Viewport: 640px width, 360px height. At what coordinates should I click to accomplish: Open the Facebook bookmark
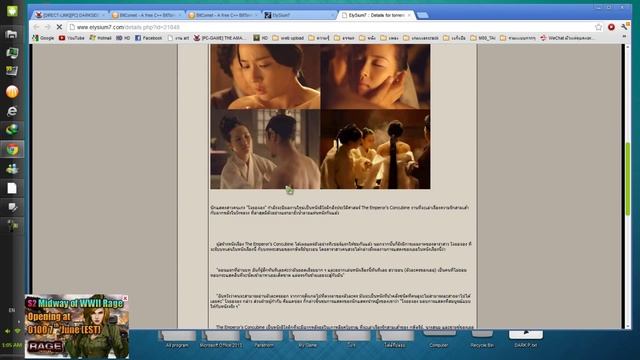pos(149,38)
